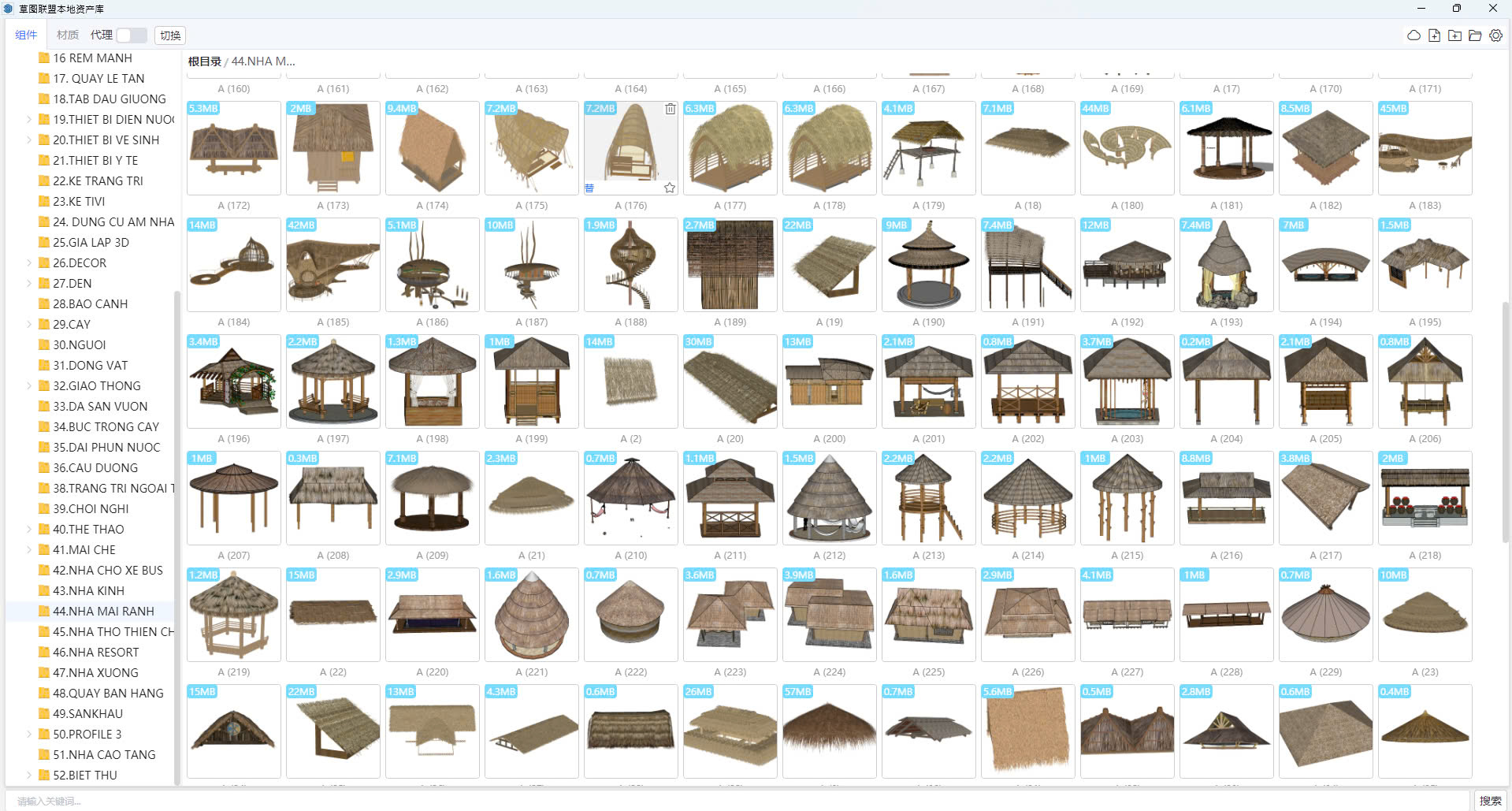Click the add new folder icon
Viewport: 1512px width, 811px height.
pyautogui.click(x=1454, y=35)
